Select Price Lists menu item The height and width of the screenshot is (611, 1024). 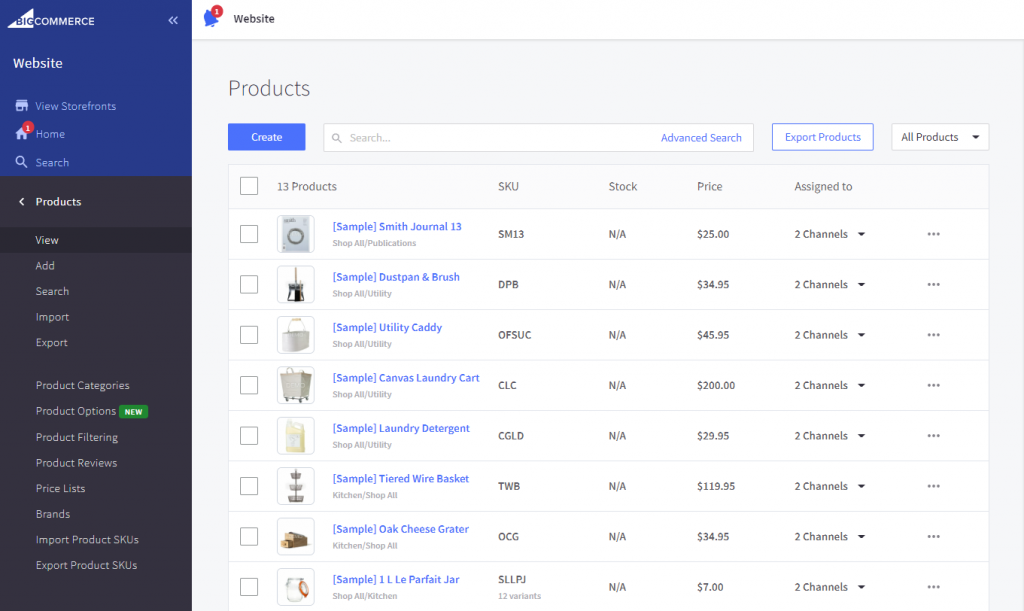pyautogui.click(x=60, y=488)
